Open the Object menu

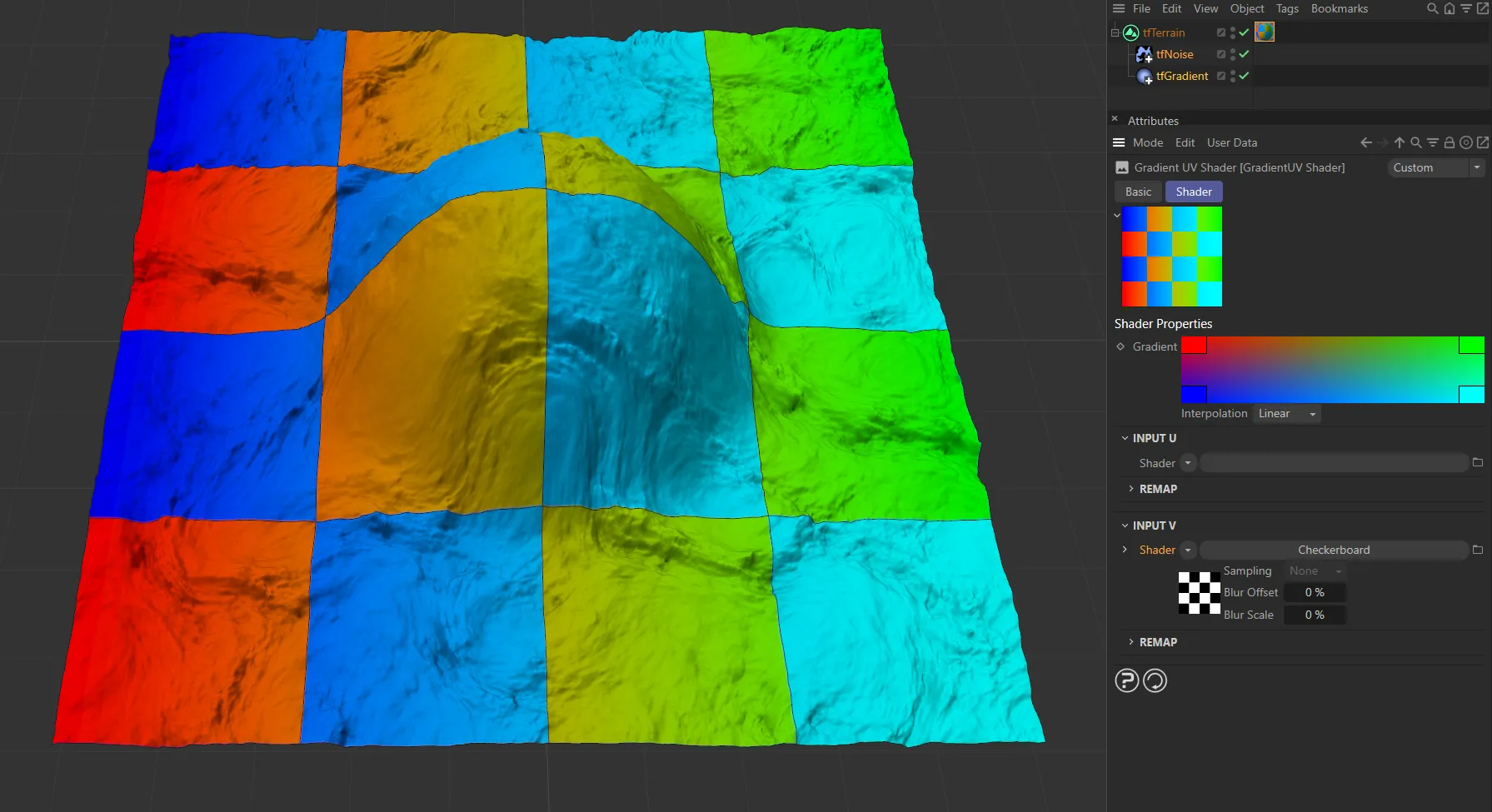click(x=1246, y=9)
